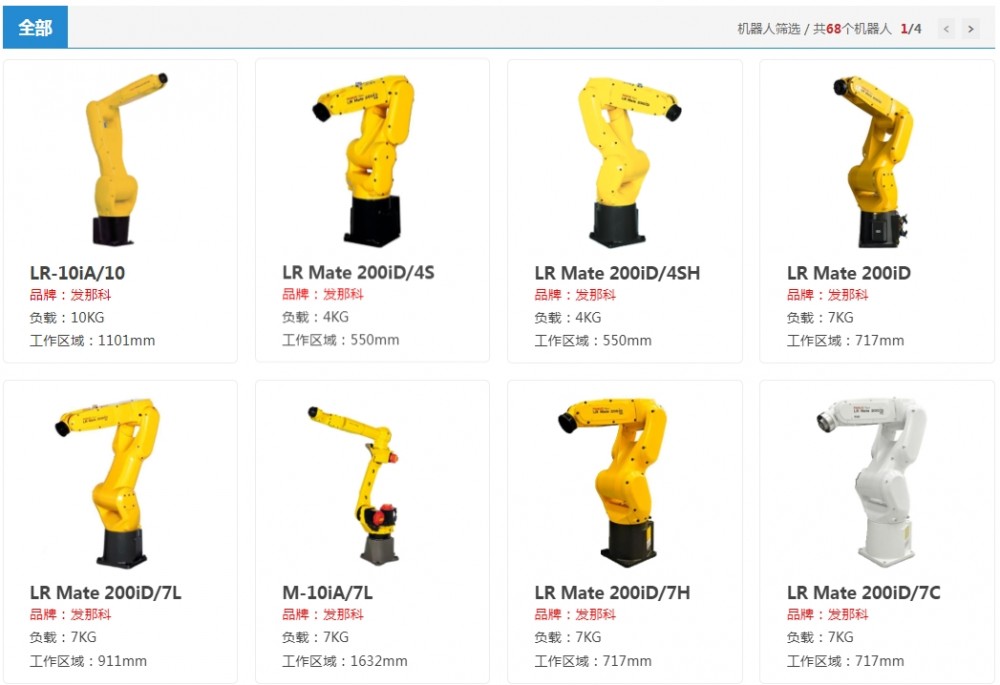The image size is (1000, 685).
Task: Open LR Mate 200iD/7H robot image
Action: tap(612, 483)
